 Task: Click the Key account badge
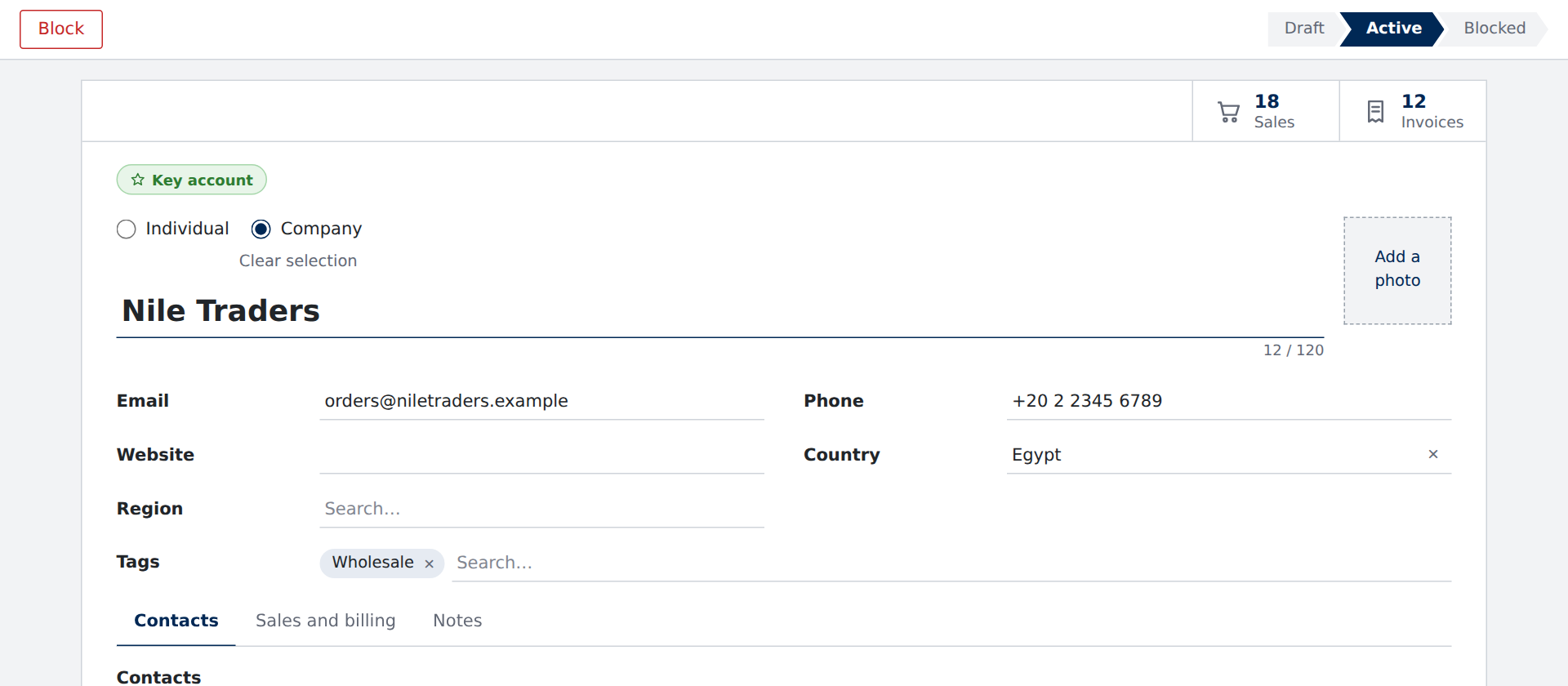[191, 180]
